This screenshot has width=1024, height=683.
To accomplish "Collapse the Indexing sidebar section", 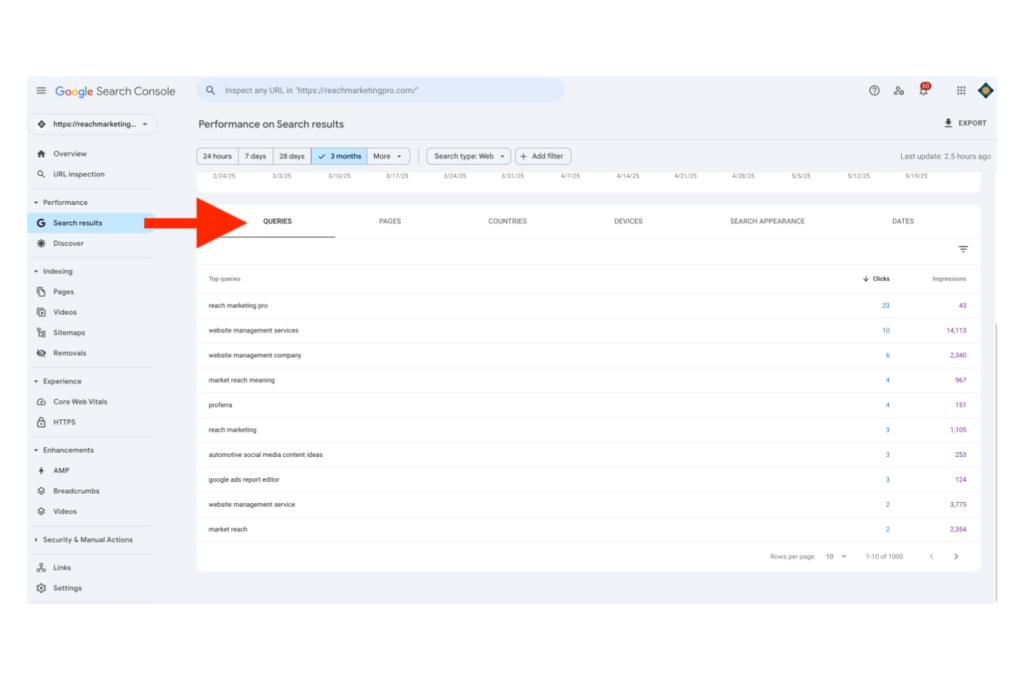I will point(36,271).
